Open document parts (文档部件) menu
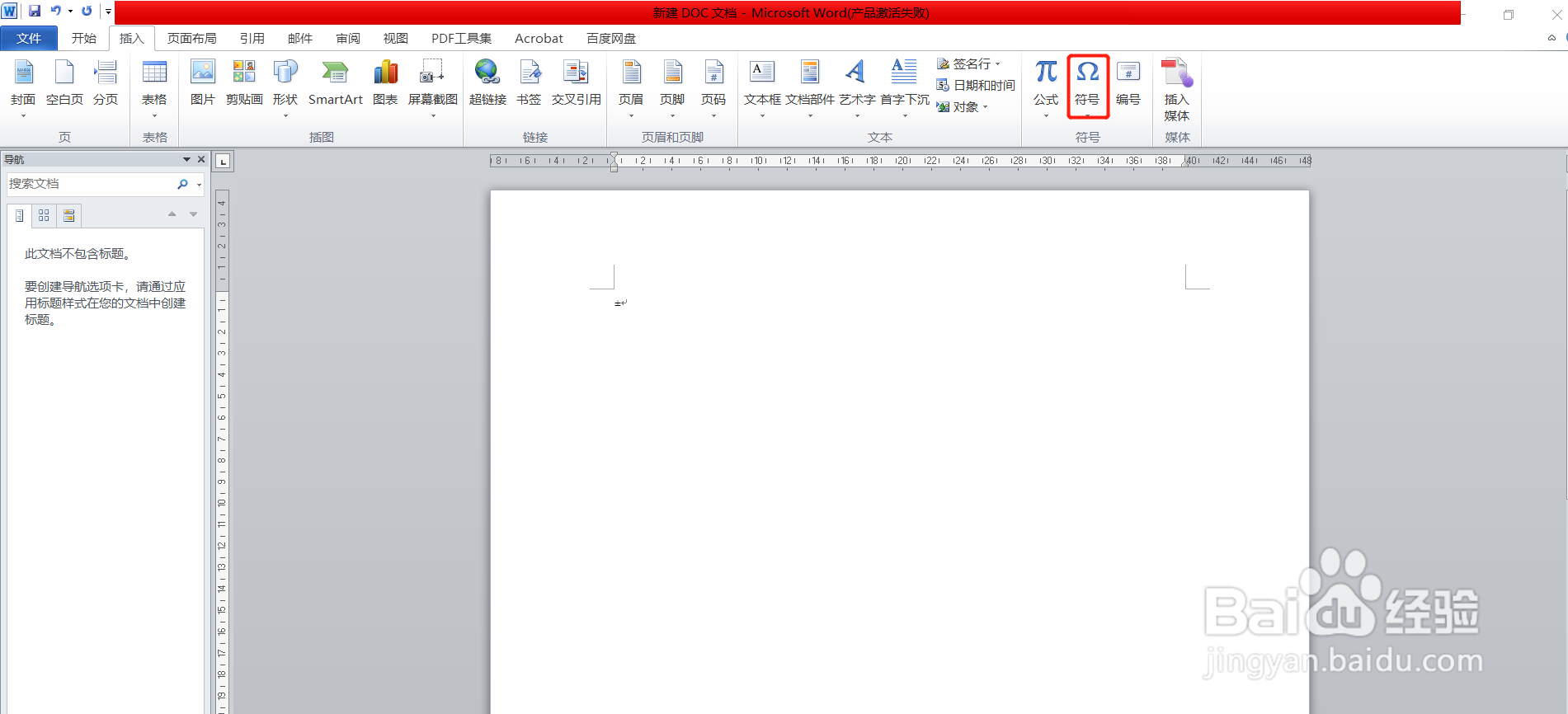Image resolution: width=1568 pixels, height=714 pixels. [810, 87]
